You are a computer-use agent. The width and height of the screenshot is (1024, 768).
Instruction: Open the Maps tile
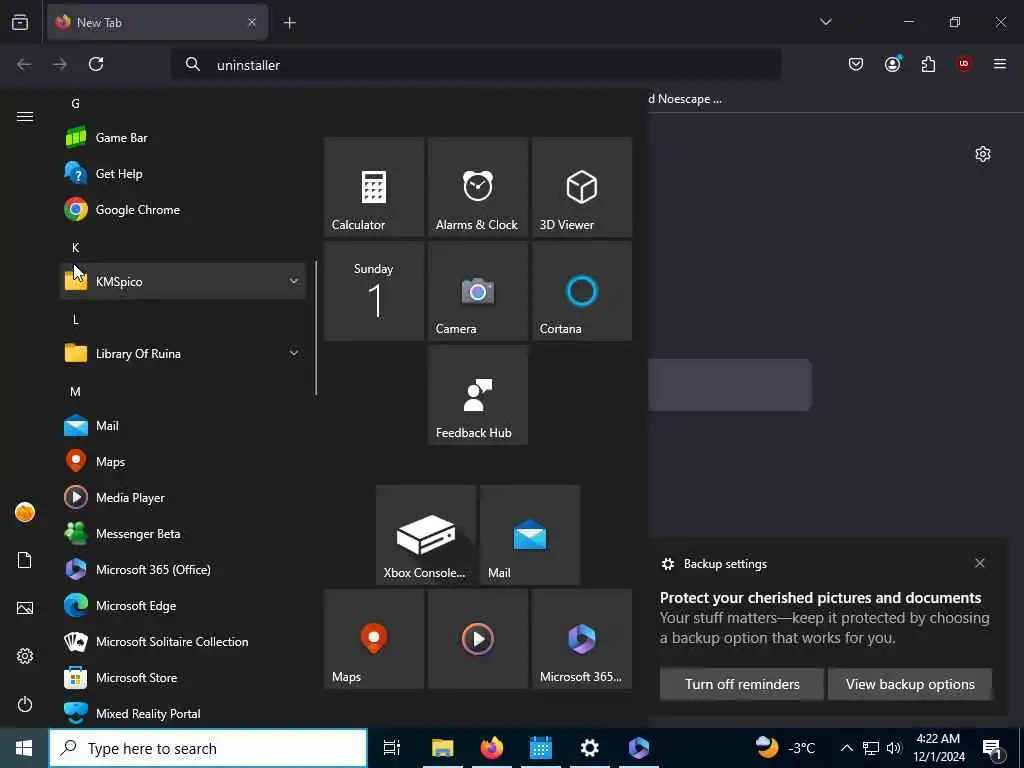pyautogui.click(x=374, y=639)
